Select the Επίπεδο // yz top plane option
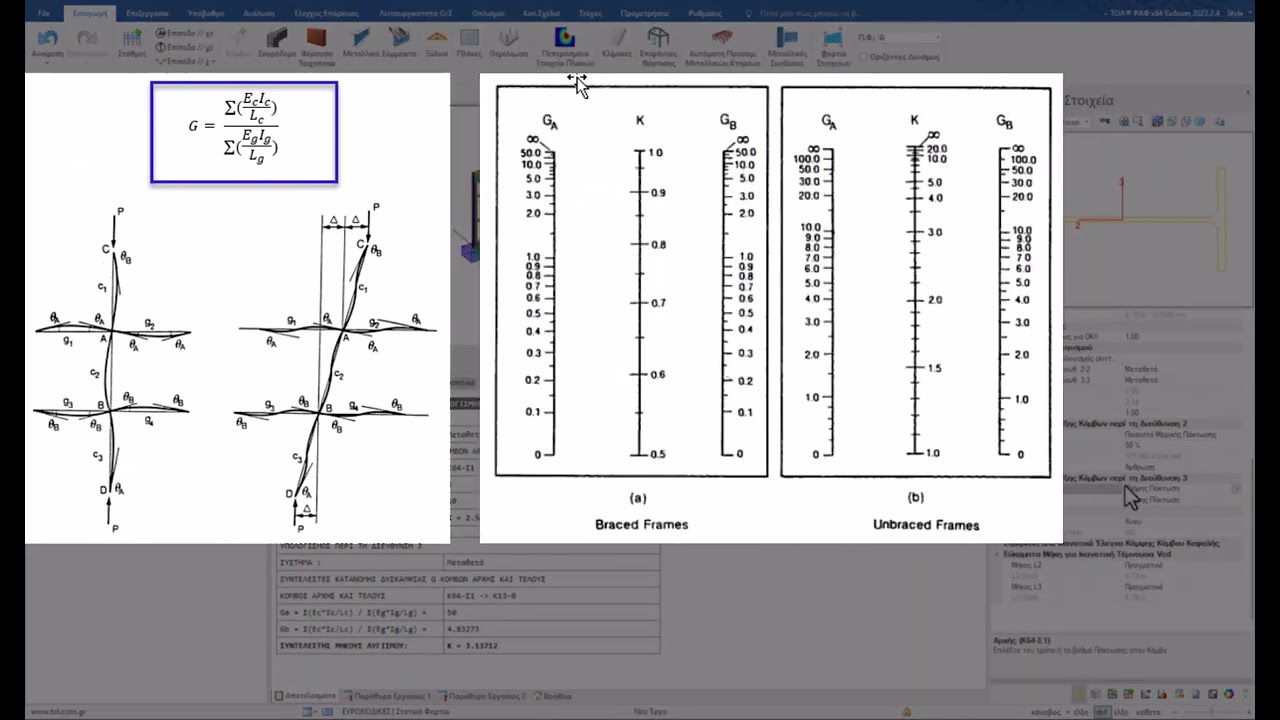 pyautogui.click(x=184, y=33)
